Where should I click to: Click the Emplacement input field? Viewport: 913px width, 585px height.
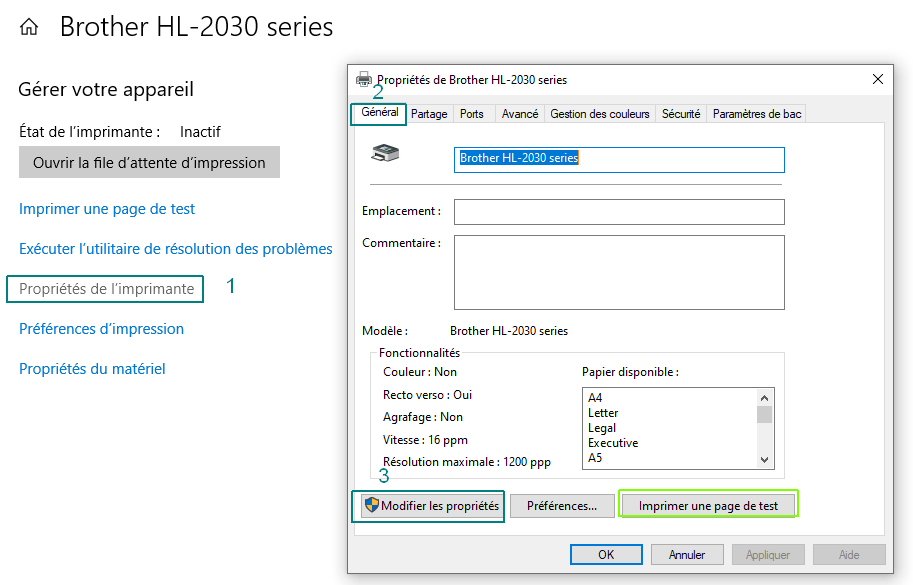click(x=619, y=212)
